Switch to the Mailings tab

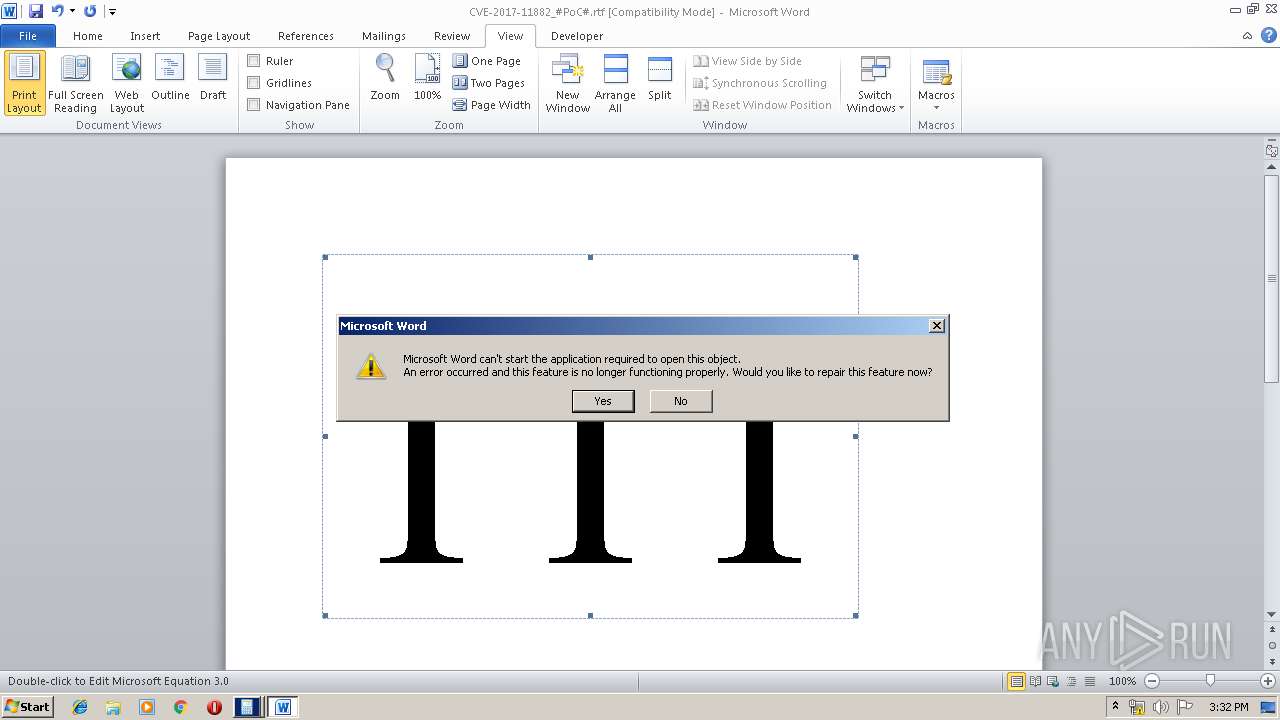pyautogui.click(x=384, y=36)
